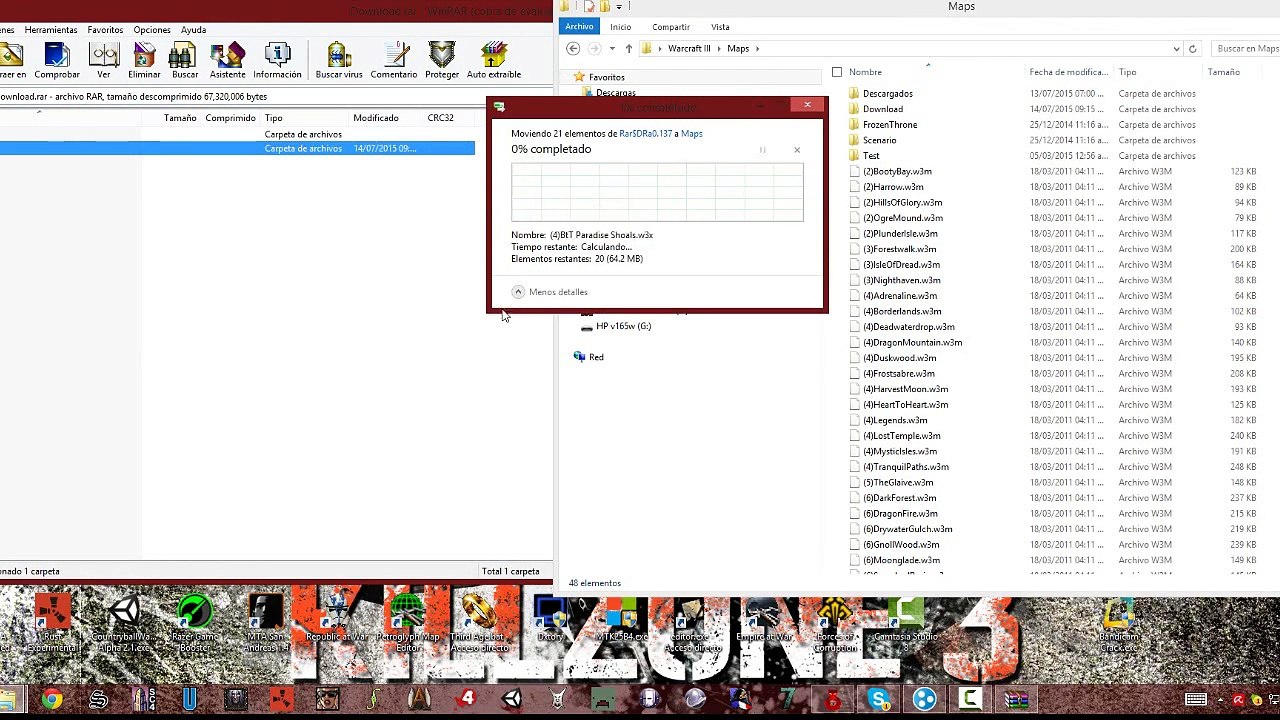Open Razer Game Booster desktop shortcut
Viewport: 1280px width, 720px height.
(195, 625)
